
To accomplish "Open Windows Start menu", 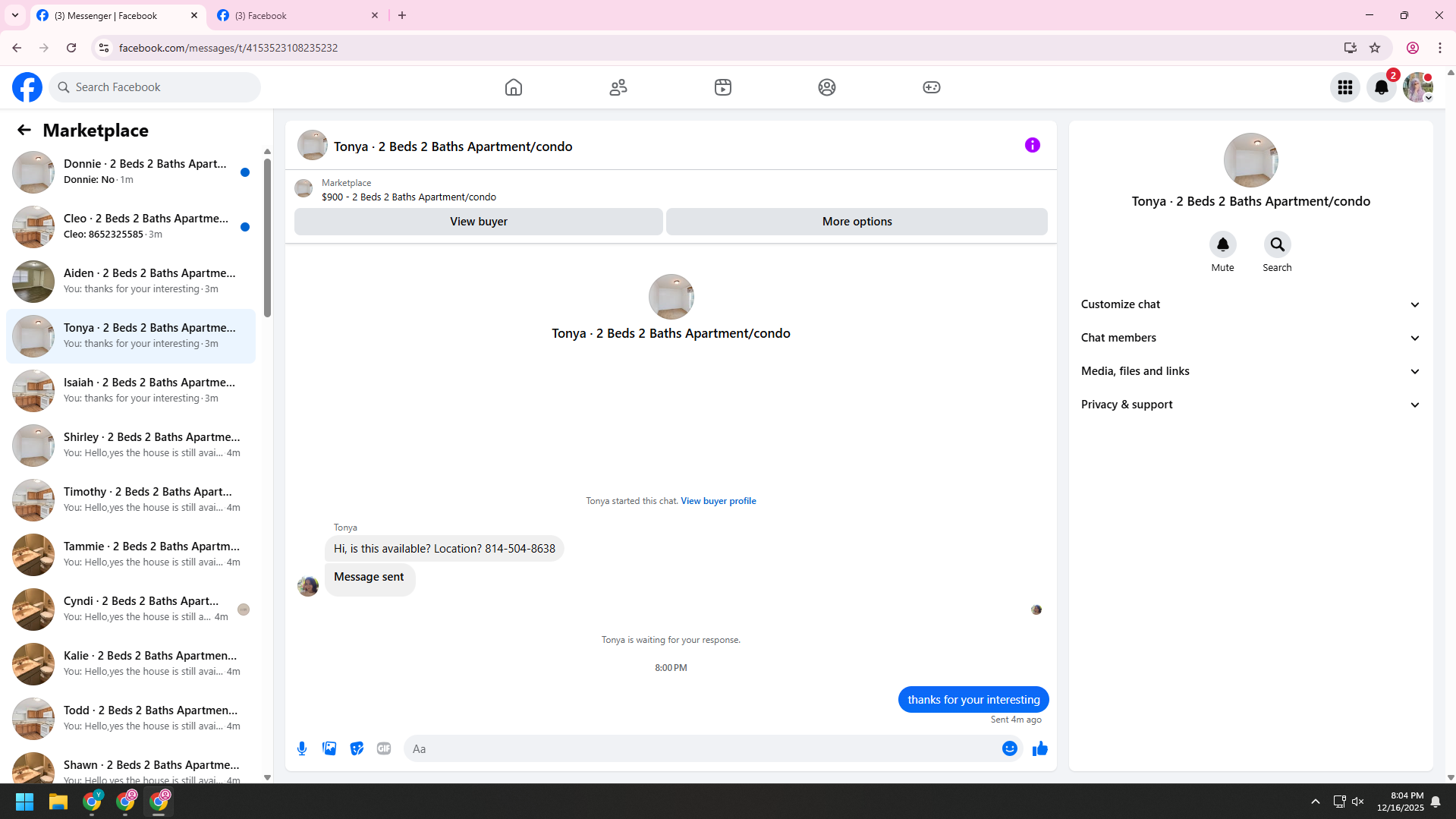I will tap(24, 802).
